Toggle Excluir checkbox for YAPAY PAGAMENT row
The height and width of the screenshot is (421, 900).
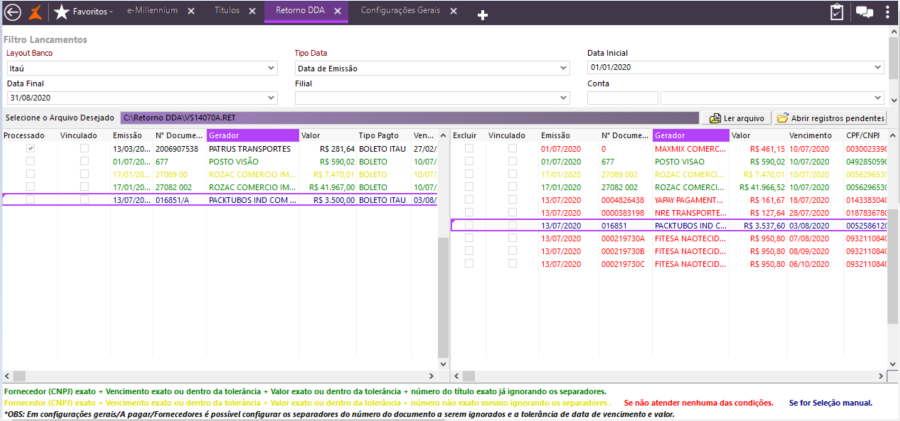coord(469,200)
